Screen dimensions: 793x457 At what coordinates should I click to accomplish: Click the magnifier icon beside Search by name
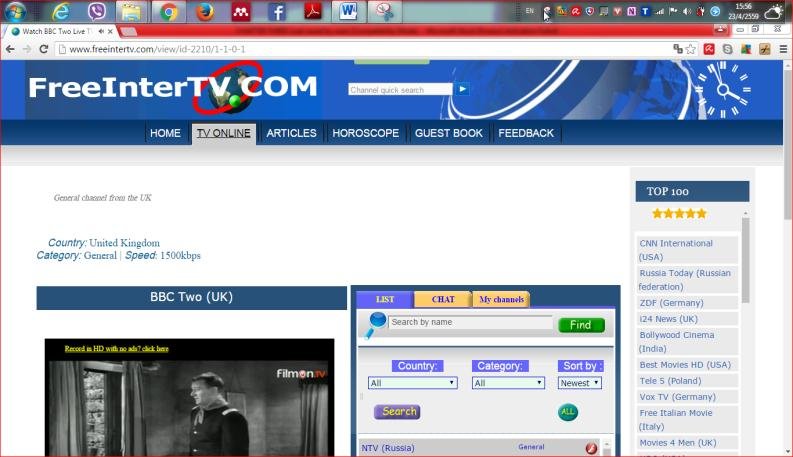(x=375, y=325)
